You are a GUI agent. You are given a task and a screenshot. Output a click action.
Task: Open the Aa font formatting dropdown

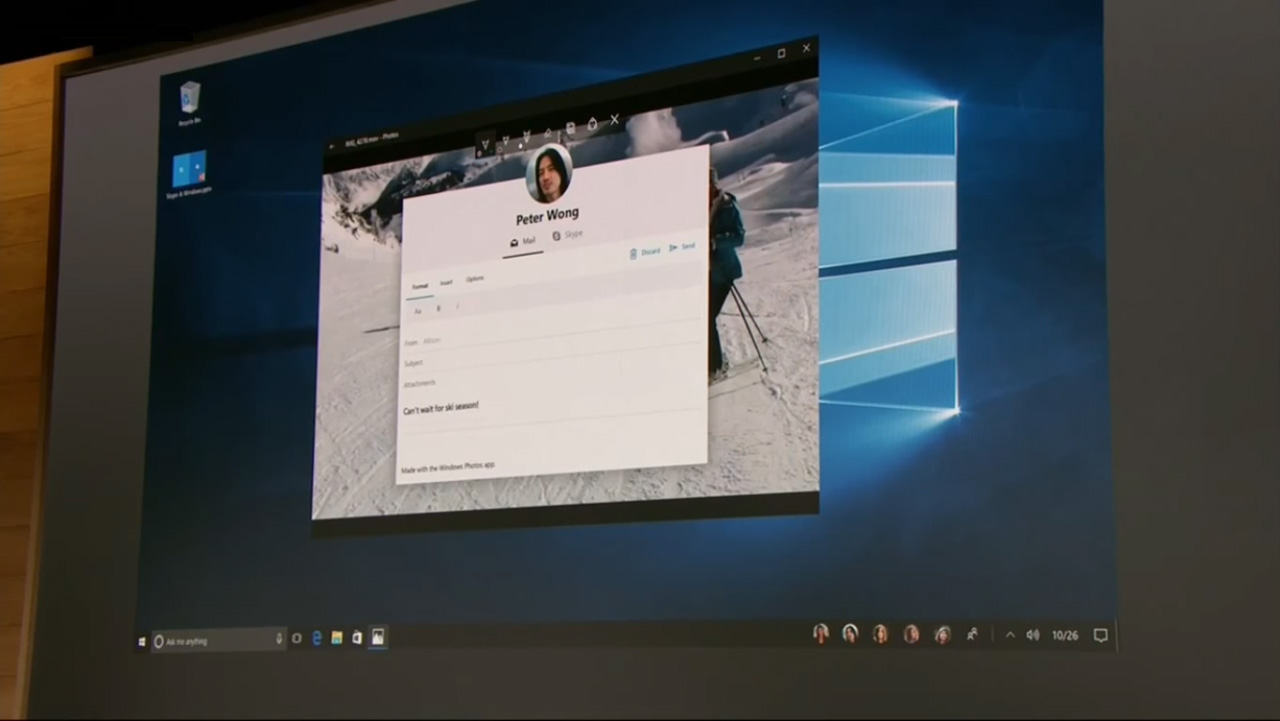point(417,310)
